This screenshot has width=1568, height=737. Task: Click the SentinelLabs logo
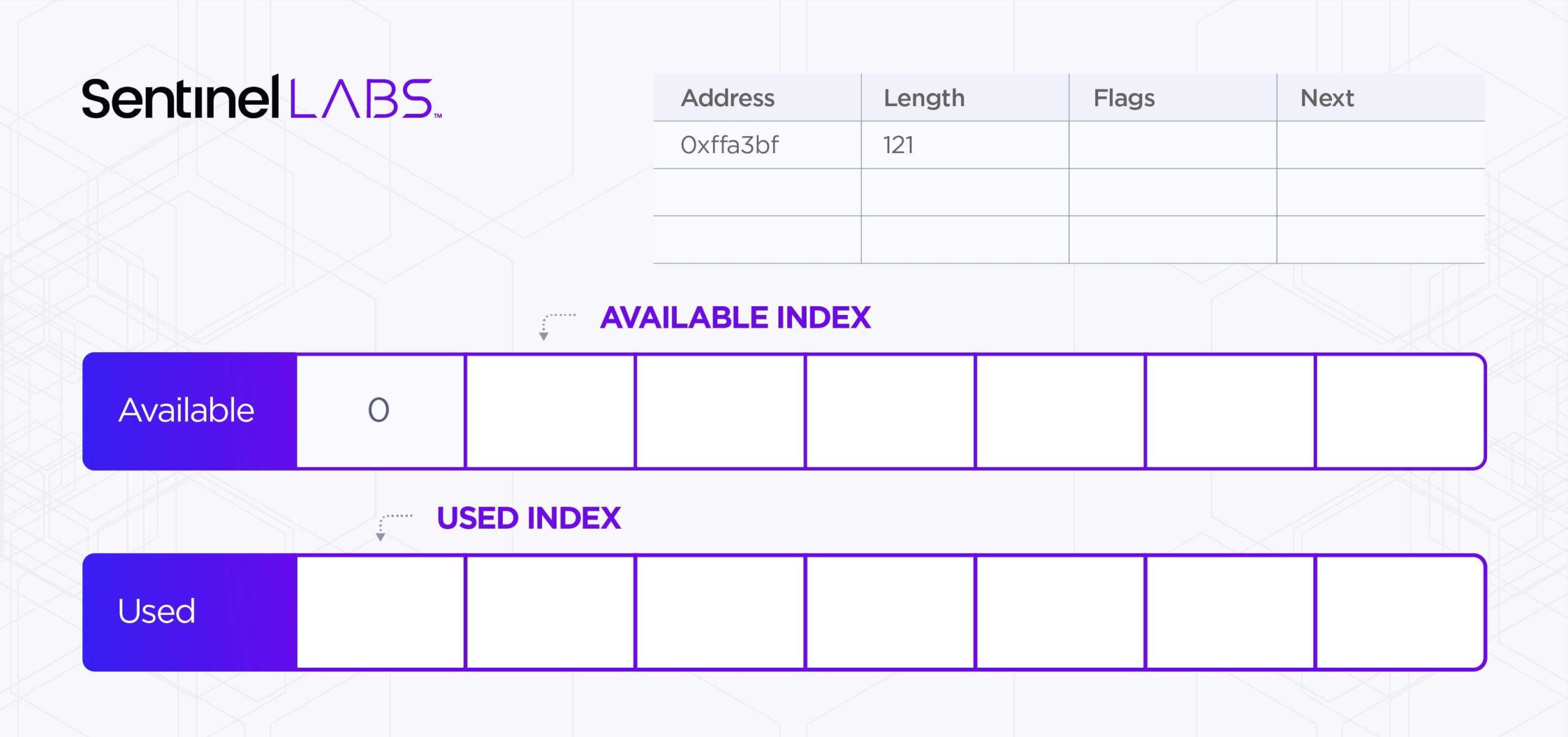click(262, 98)
